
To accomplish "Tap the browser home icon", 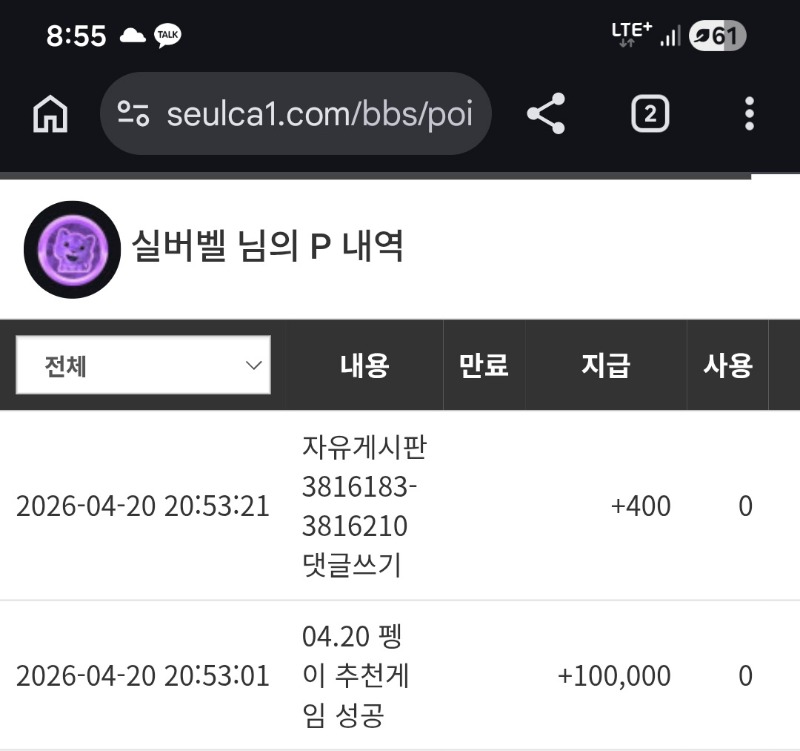I will 50,115.
